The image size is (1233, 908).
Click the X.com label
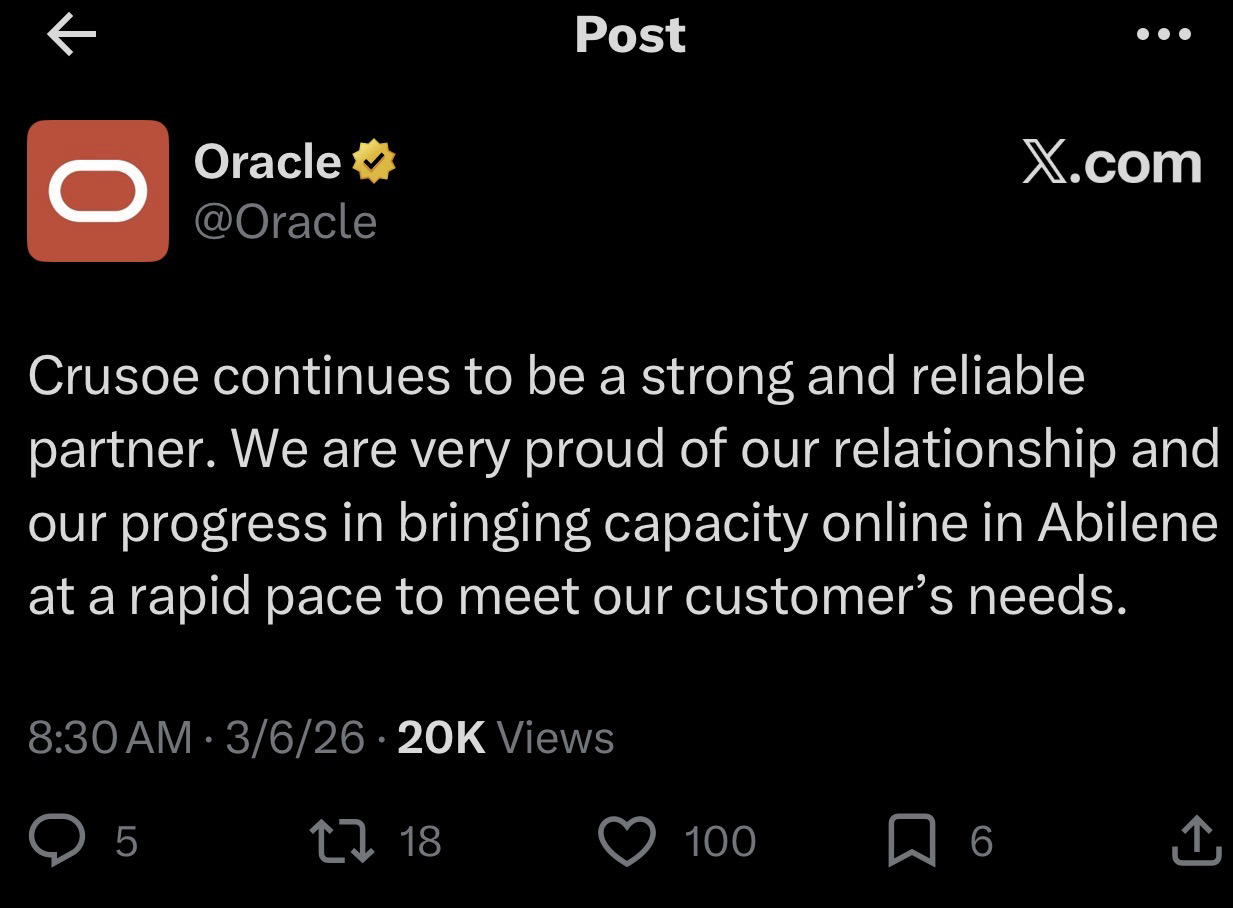pyautogui.click(x=1110, y=163)
